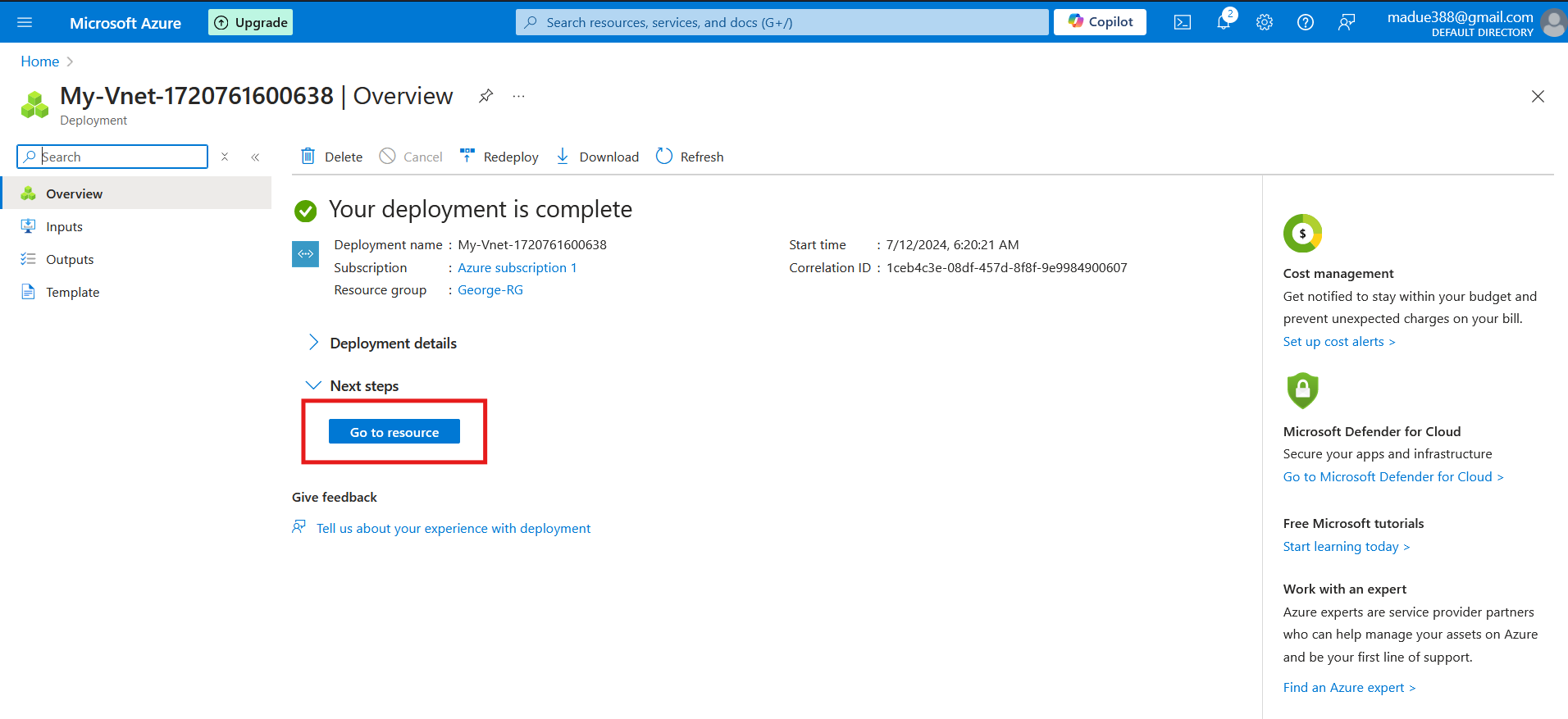
Task: Click the Delete trash icon
Action: (308, 156)
